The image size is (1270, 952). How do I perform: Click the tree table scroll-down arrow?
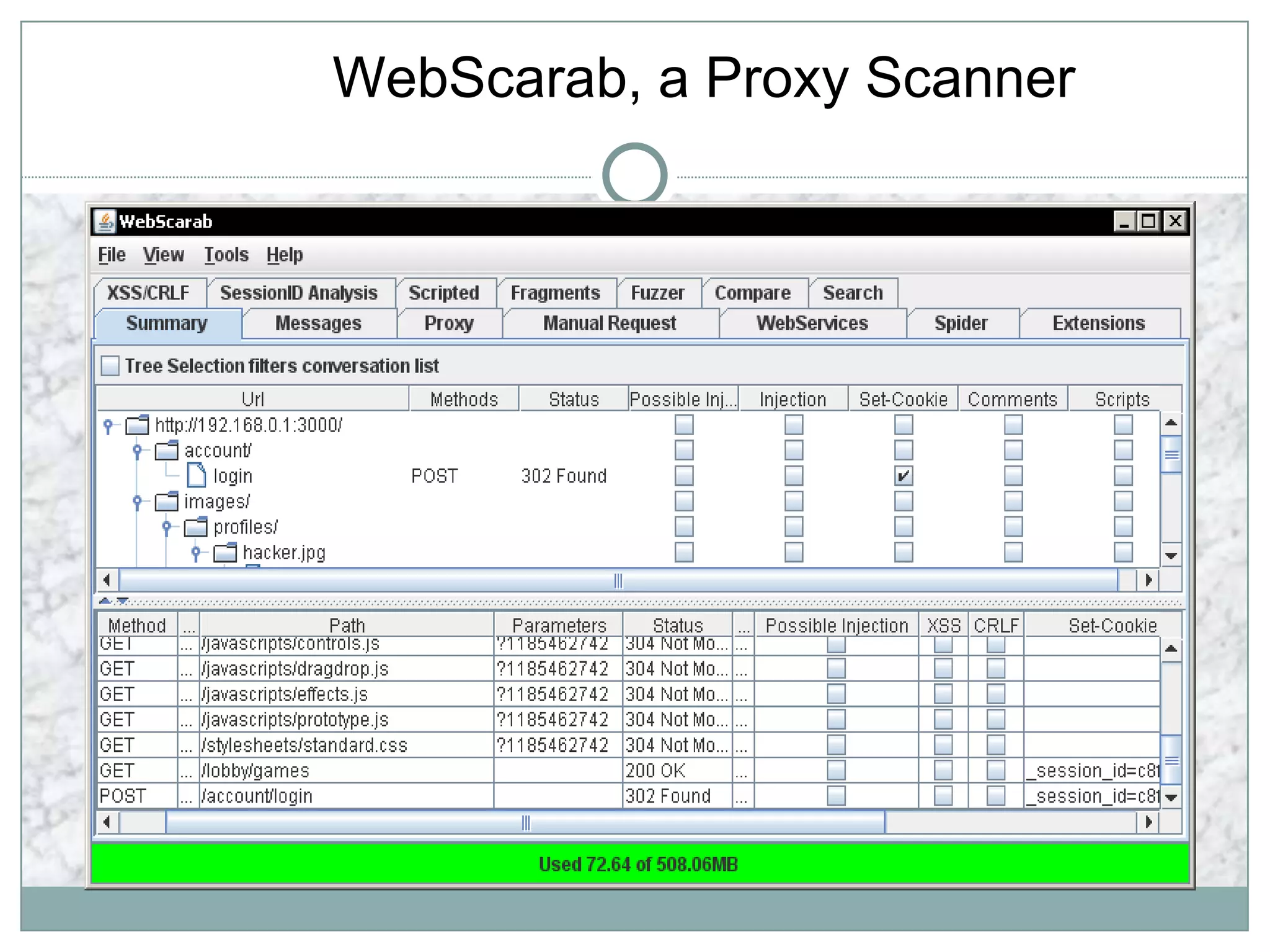[1171, 556]
